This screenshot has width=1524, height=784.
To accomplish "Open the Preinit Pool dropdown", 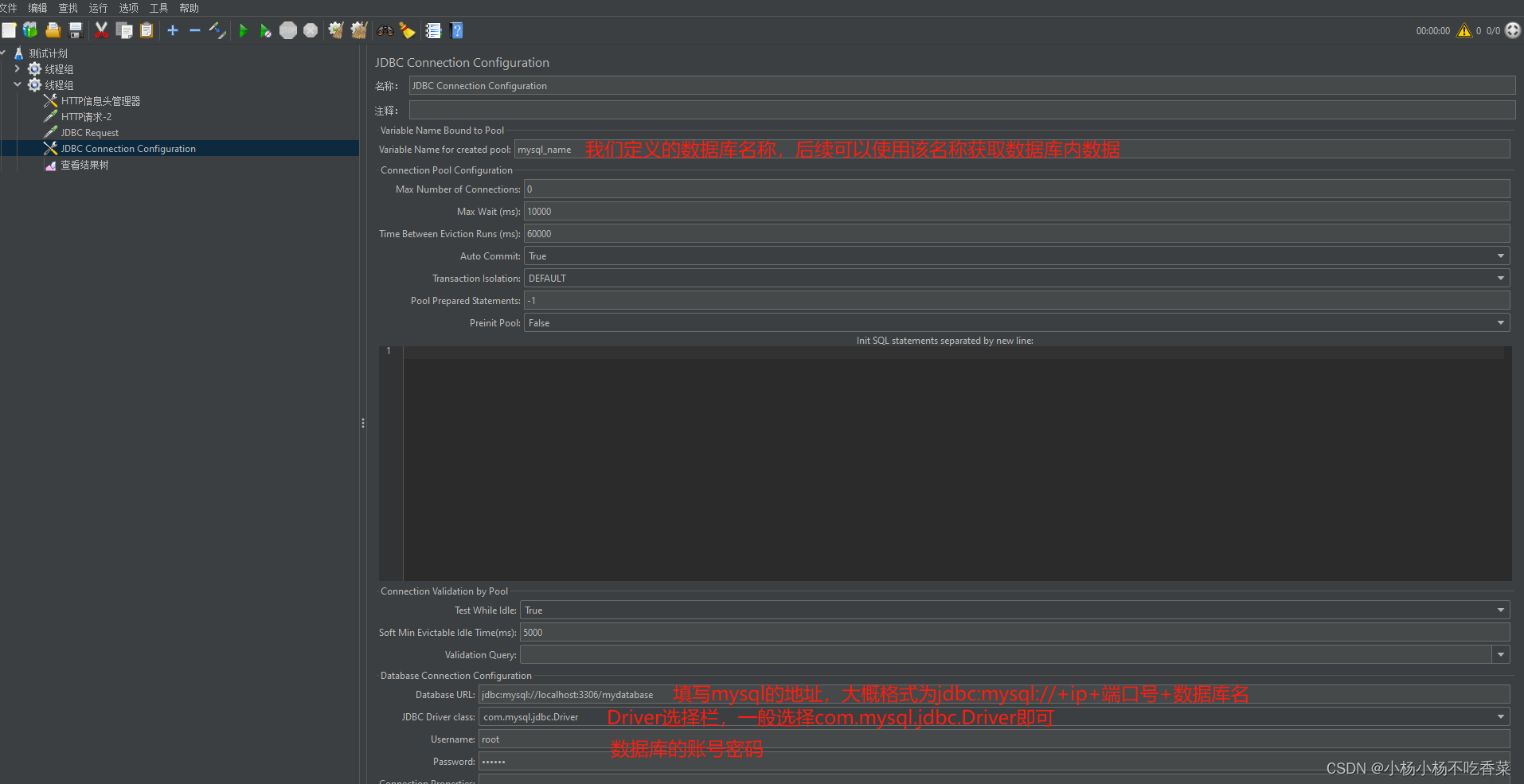I will [x=1017, y=322].
